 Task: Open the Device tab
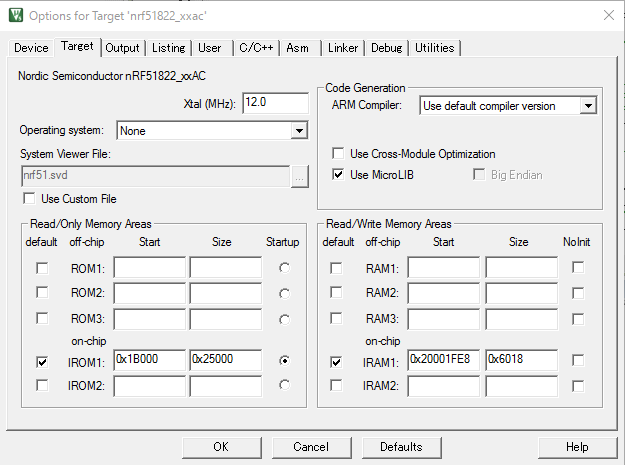coord(31,48)
